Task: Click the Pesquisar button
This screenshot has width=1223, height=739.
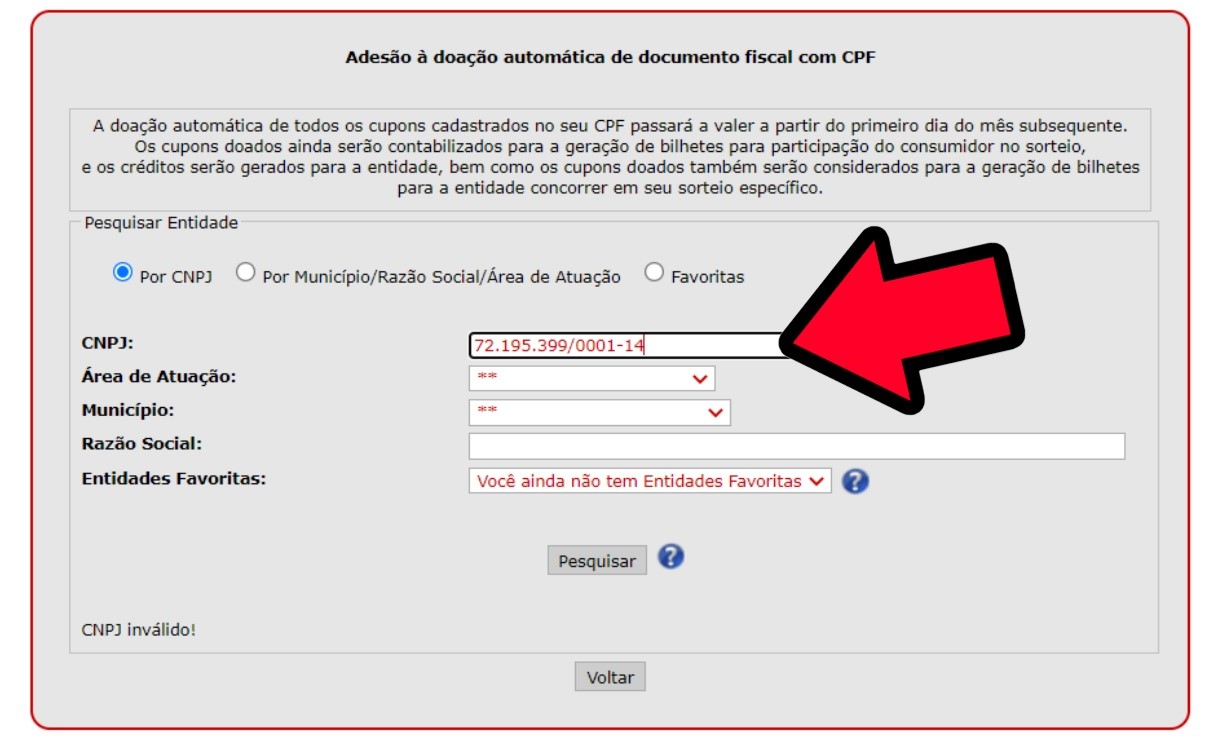Action: [597, 561]
